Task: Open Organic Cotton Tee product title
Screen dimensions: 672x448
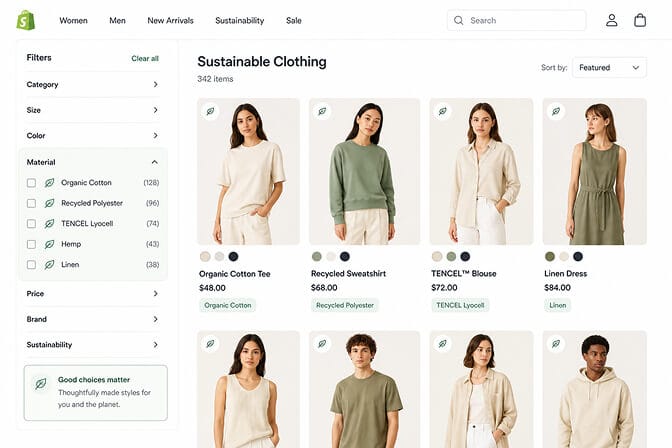Action: [x=234, y=274]
